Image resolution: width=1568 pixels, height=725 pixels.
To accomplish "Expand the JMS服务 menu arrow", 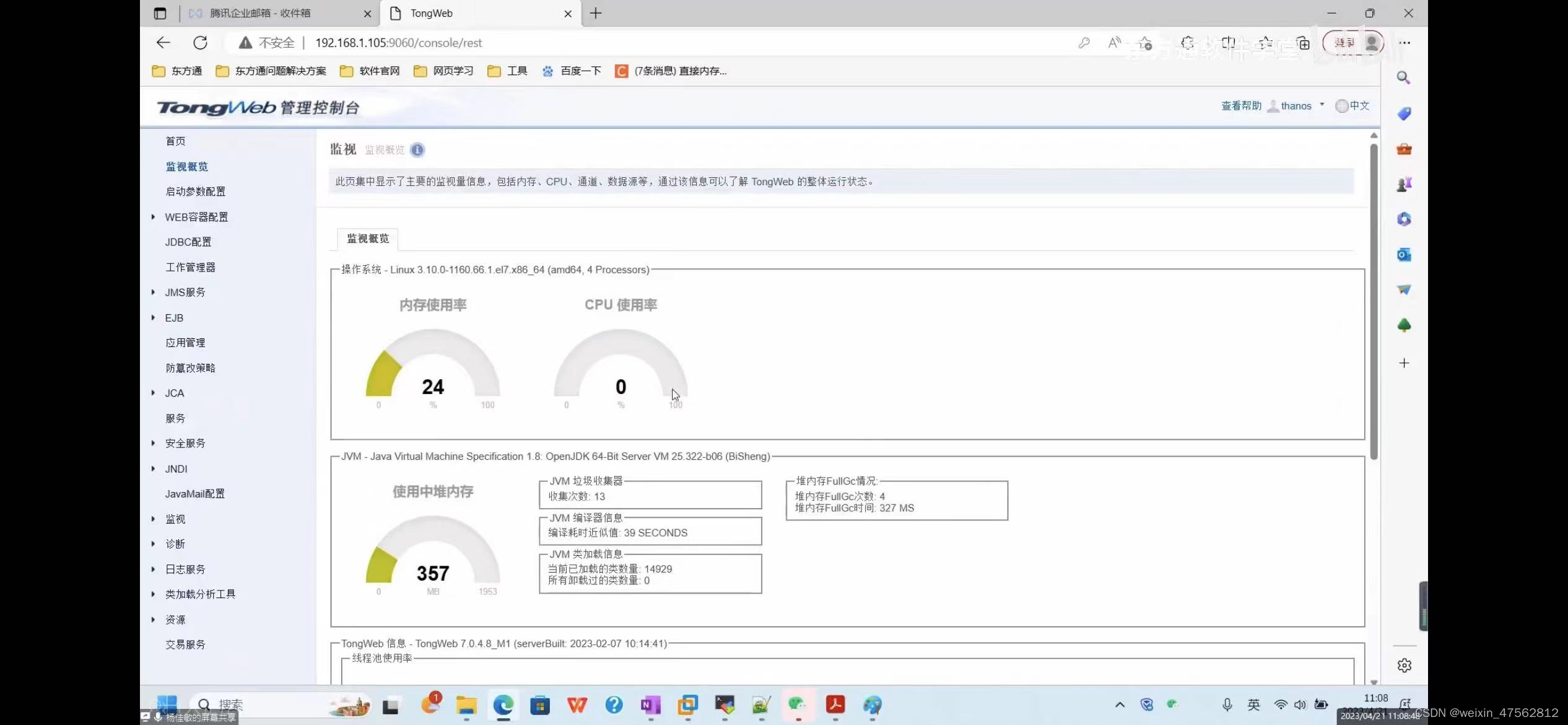I will coord(153,292).
